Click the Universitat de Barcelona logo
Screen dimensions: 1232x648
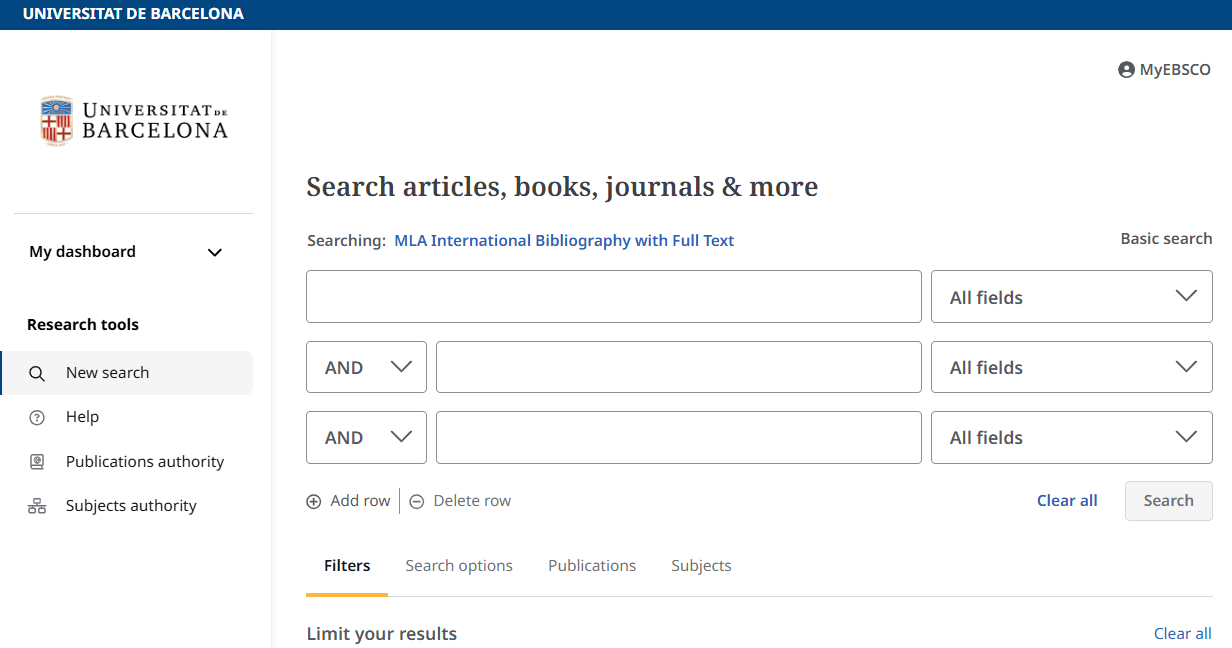coord(134,121)
